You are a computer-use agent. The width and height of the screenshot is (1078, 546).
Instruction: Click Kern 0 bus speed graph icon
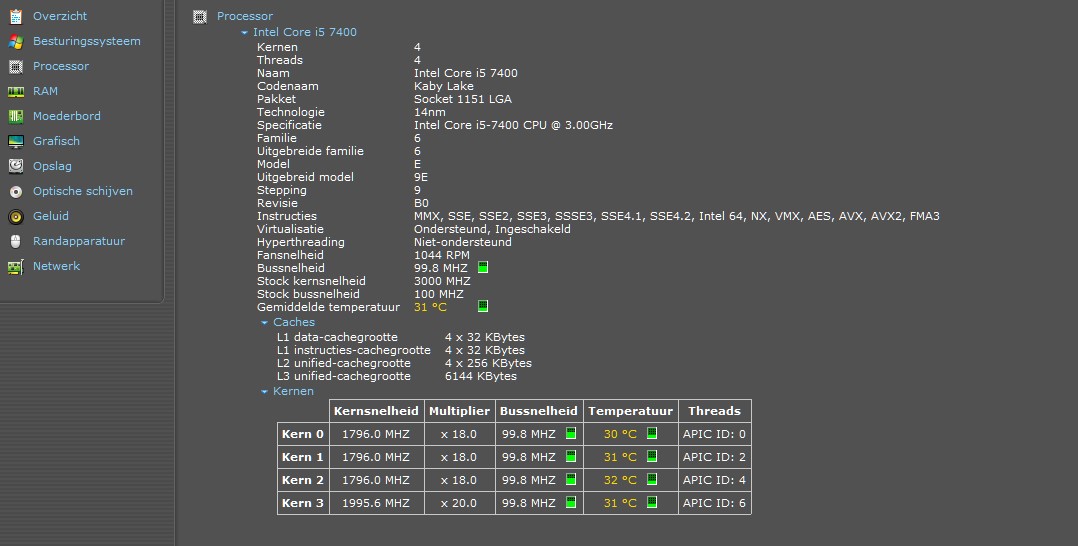[x=571, y=433]
